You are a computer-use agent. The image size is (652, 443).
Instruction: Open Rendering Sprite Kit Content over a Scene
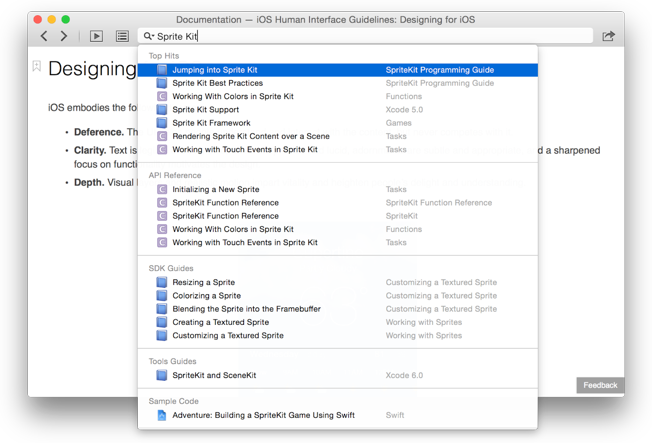pyautogui.click(x=338, y=136)
